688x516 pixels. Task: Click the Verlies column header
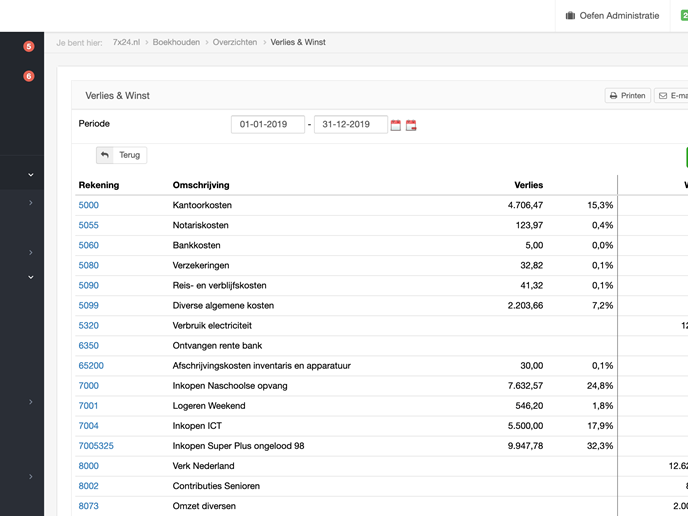tap(529, 185)
